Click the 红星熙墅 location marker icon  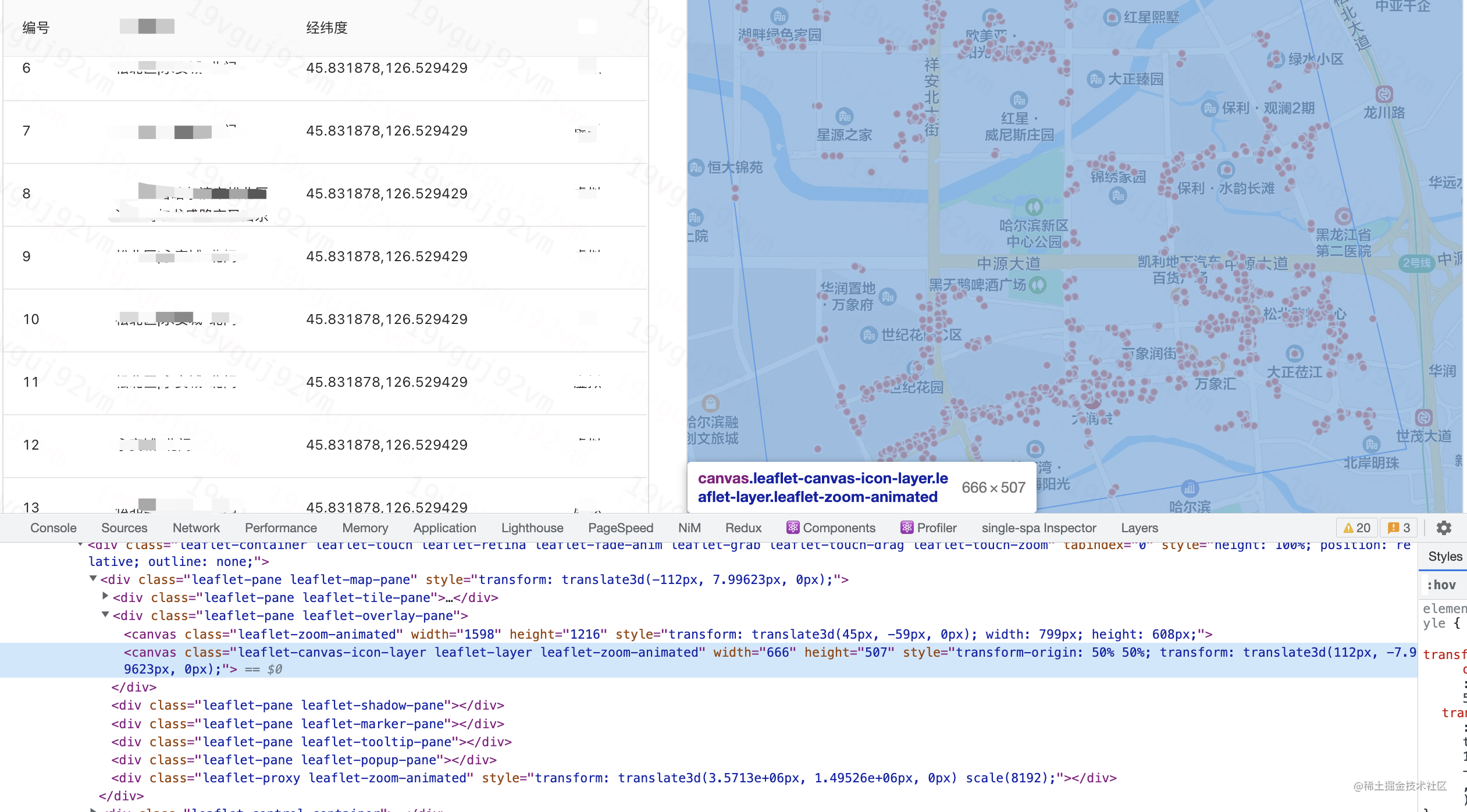1112,17
